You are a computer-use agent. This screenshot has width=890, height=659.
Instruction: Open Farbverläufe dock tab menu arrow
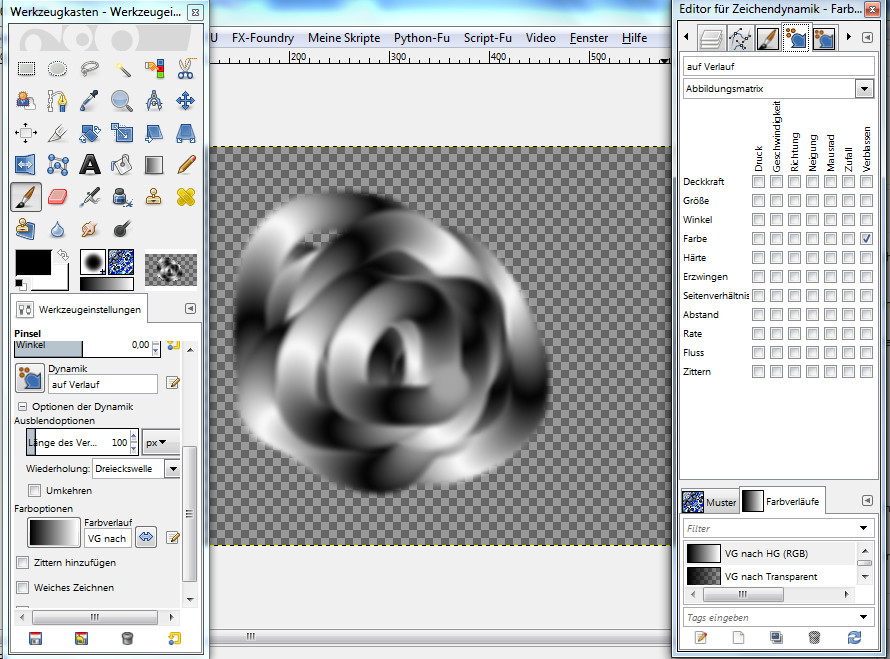pos(867,500)
